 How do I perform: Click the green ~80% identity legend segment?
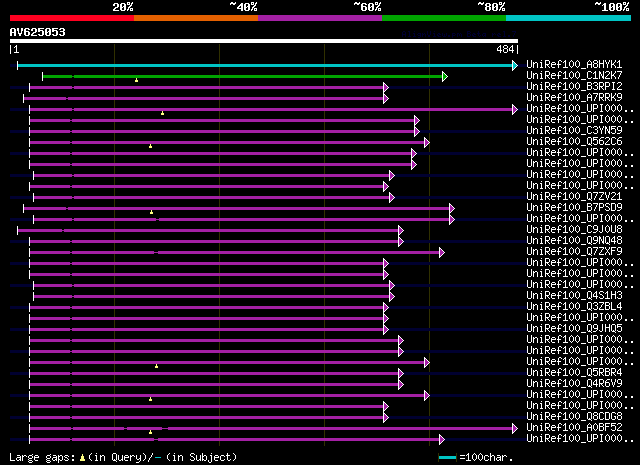444,18
